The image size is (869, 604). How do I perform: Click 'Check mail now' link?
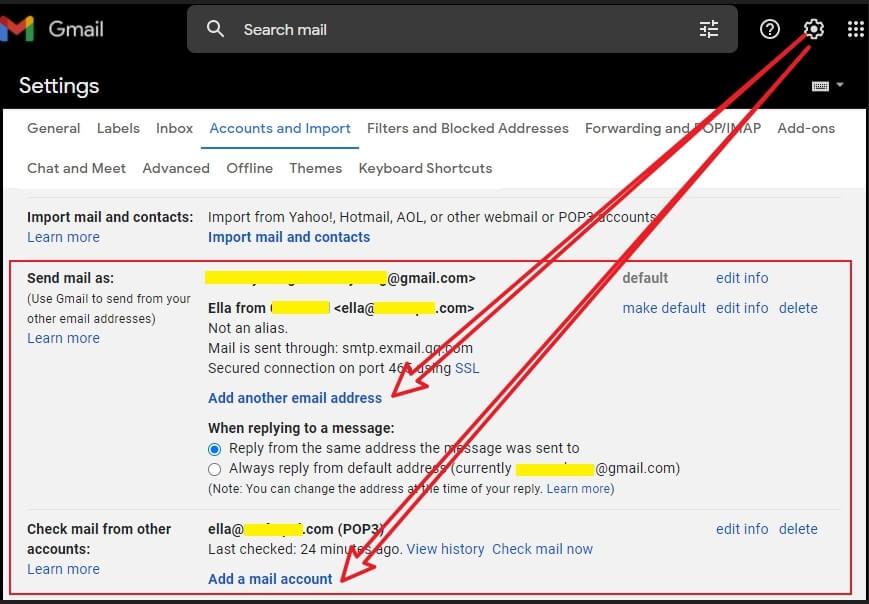[542, 549]
